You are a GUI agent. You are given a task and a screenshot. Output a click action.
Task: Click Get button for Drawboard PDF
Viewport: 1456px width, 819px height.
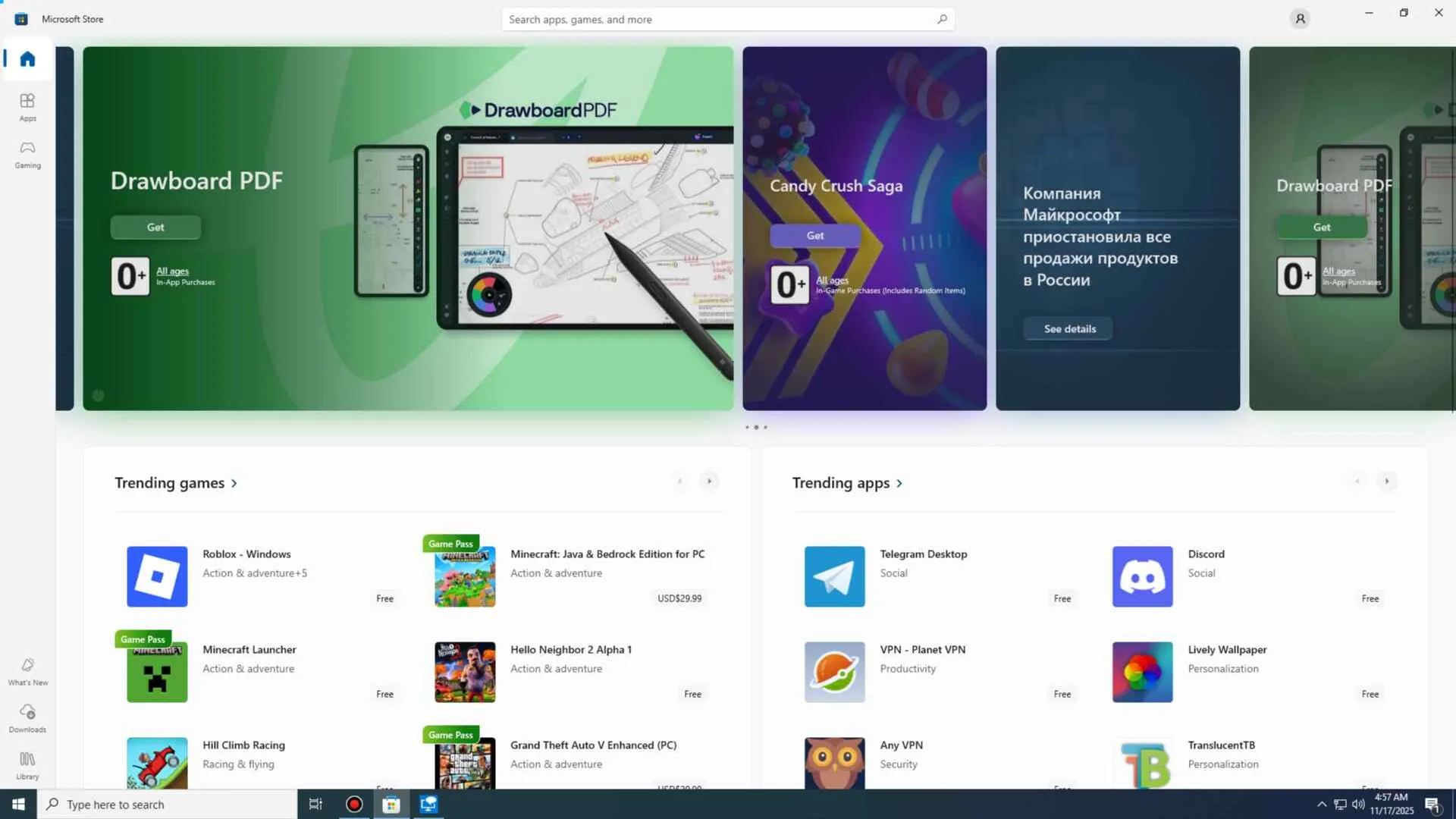point(155,227)
